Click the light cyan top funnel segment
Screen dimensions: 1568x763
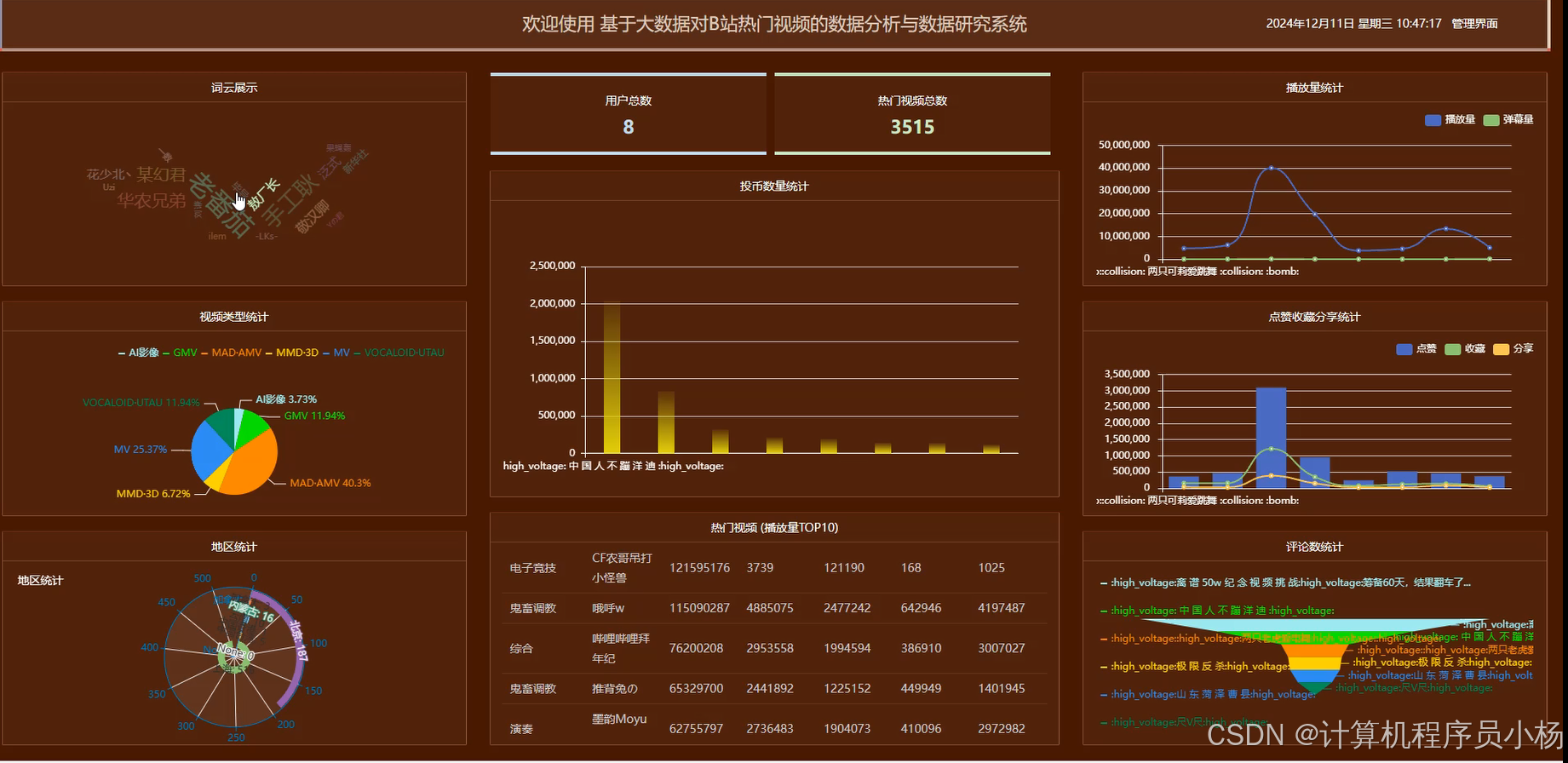(1316, 625)
